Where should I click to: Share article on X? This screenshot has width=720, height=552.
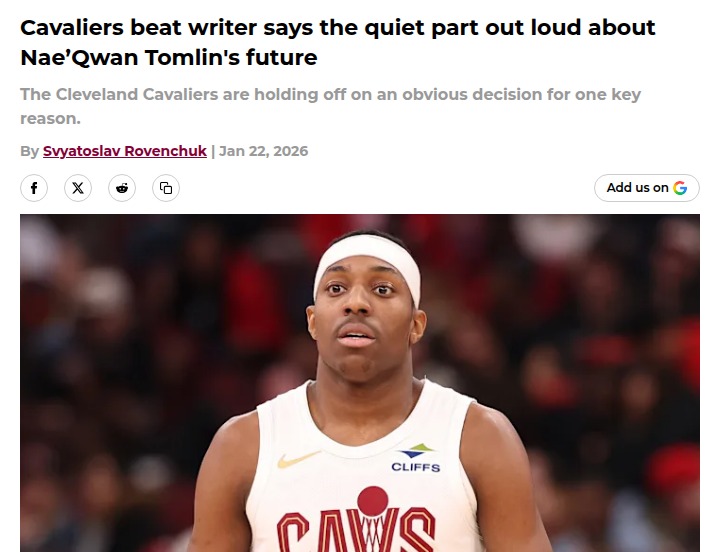[x=78, y=188]
